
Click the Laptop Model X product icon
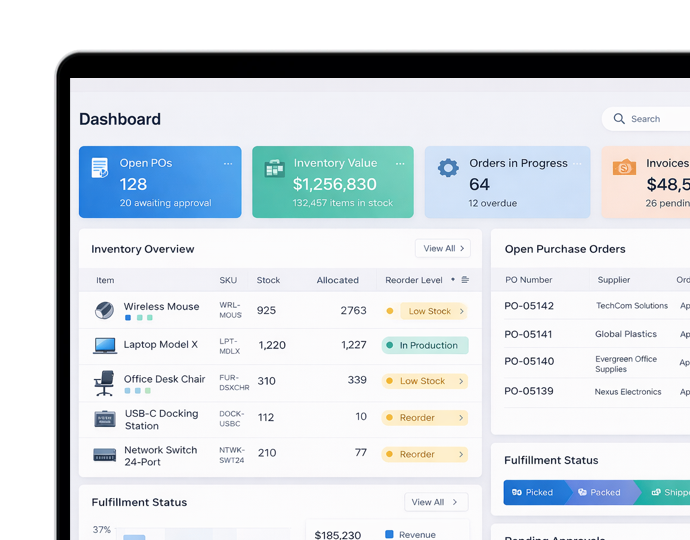click(105, 345)
